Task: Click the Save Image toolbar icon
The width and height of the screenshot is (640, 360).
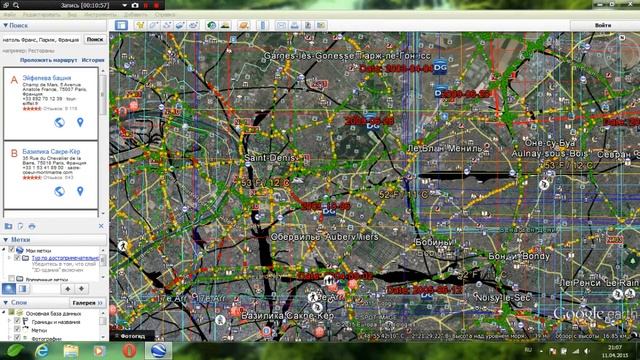Action: [x=308, y=25]
